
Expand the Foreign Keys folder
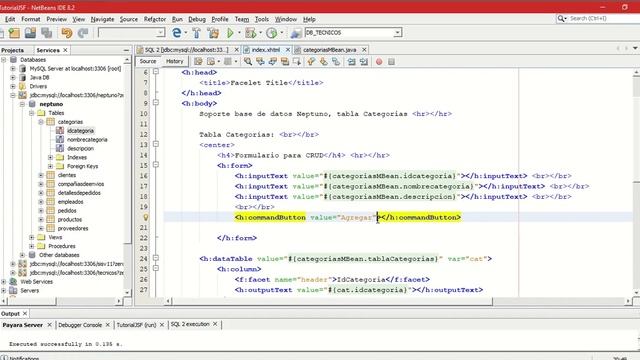(50, 167)
